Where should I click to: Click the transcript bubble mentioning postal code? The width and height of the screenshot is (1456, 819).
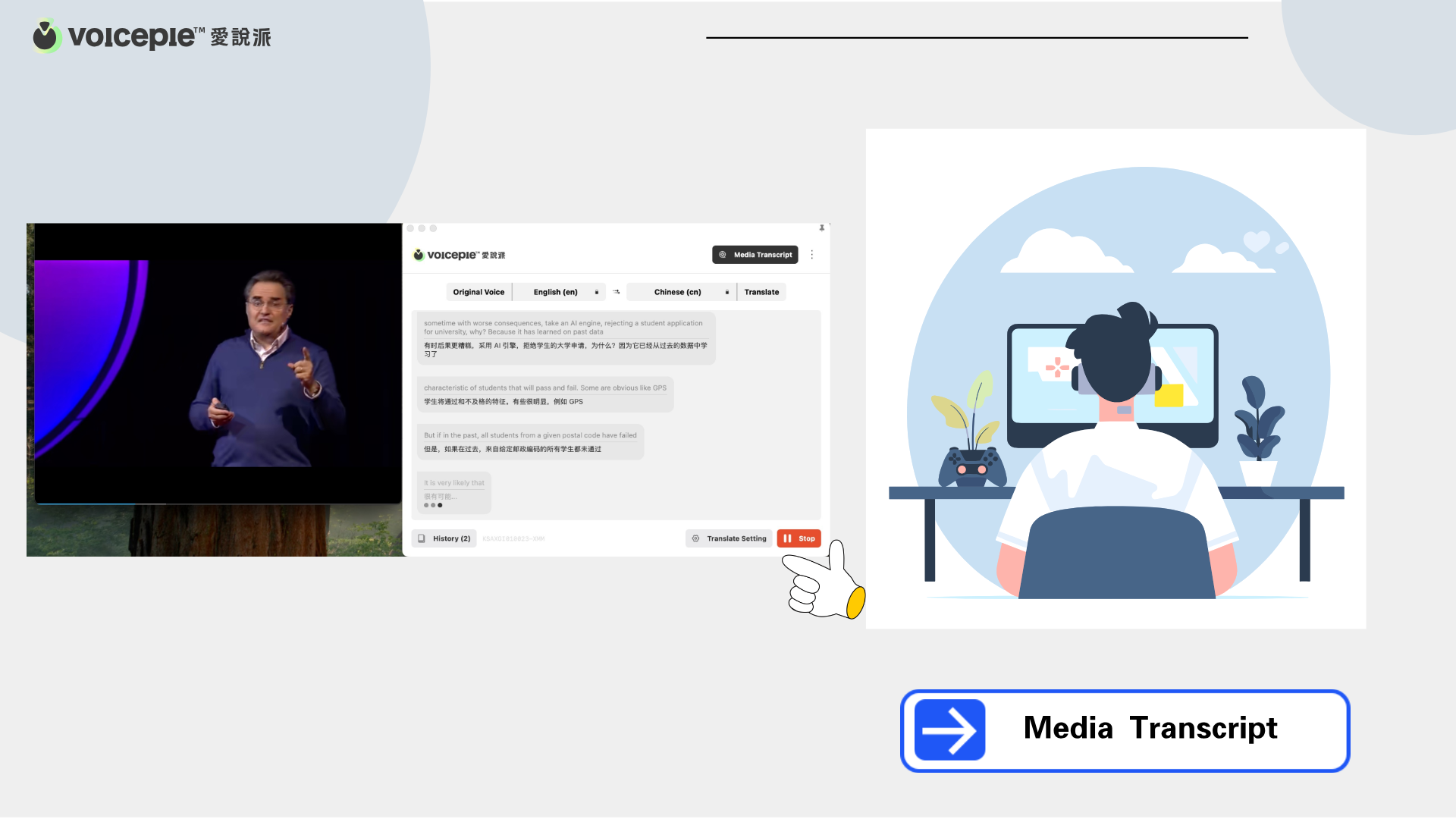tap(530, 442)
